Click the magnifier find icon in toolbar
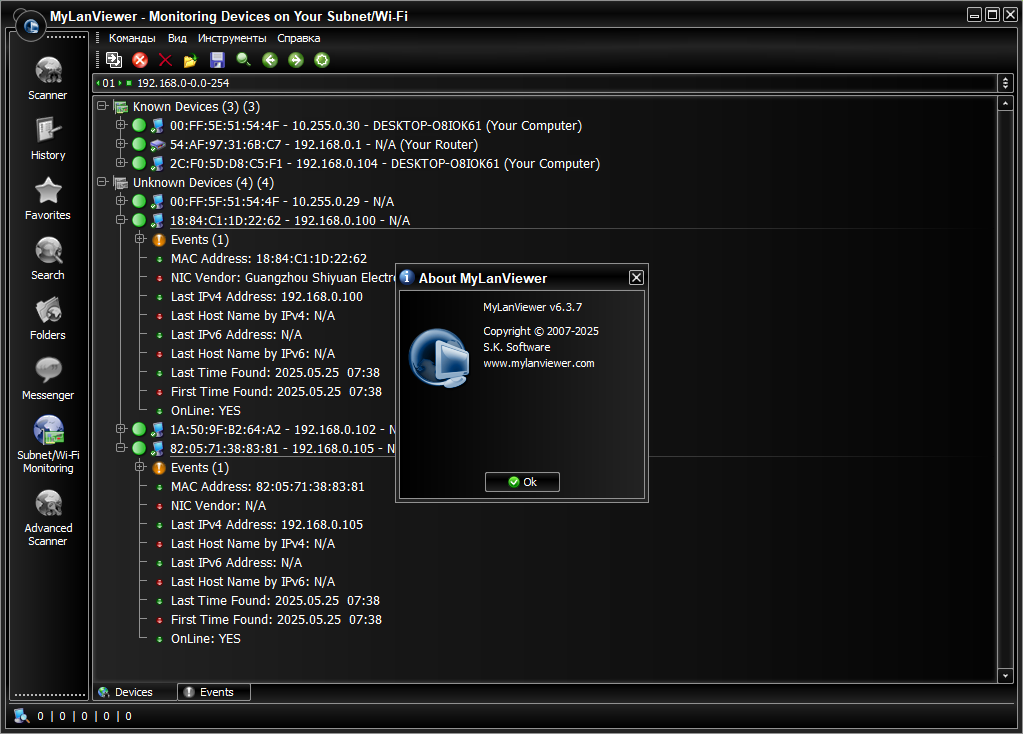This screenshot has width=1023, height=734. pyautogui.click(x=243, y=60)
